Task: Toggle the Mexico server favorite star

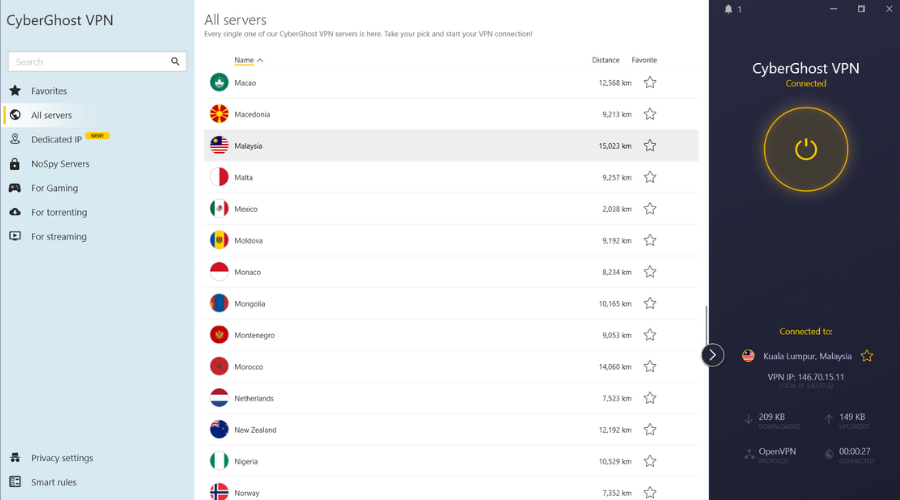Action: click(x=650, y=209)
